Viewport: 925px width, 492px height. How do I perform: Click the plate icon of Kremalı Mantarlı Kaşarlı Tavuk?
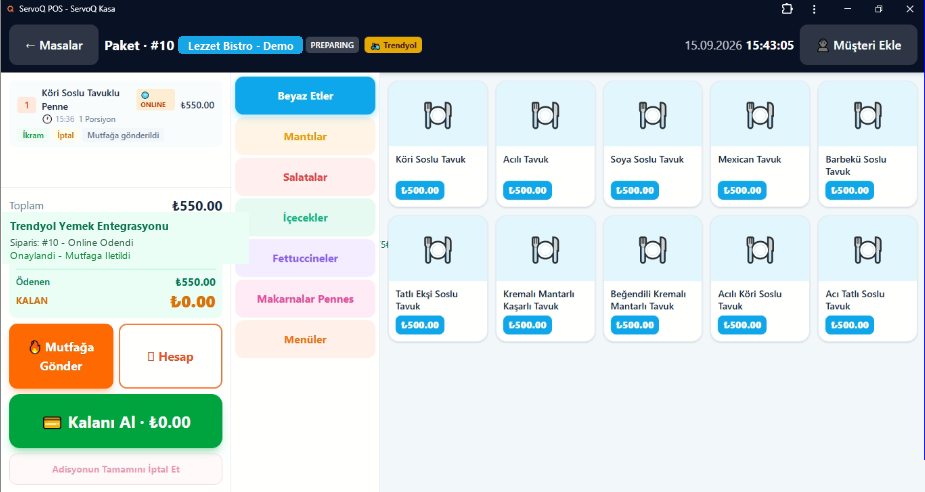545,250
